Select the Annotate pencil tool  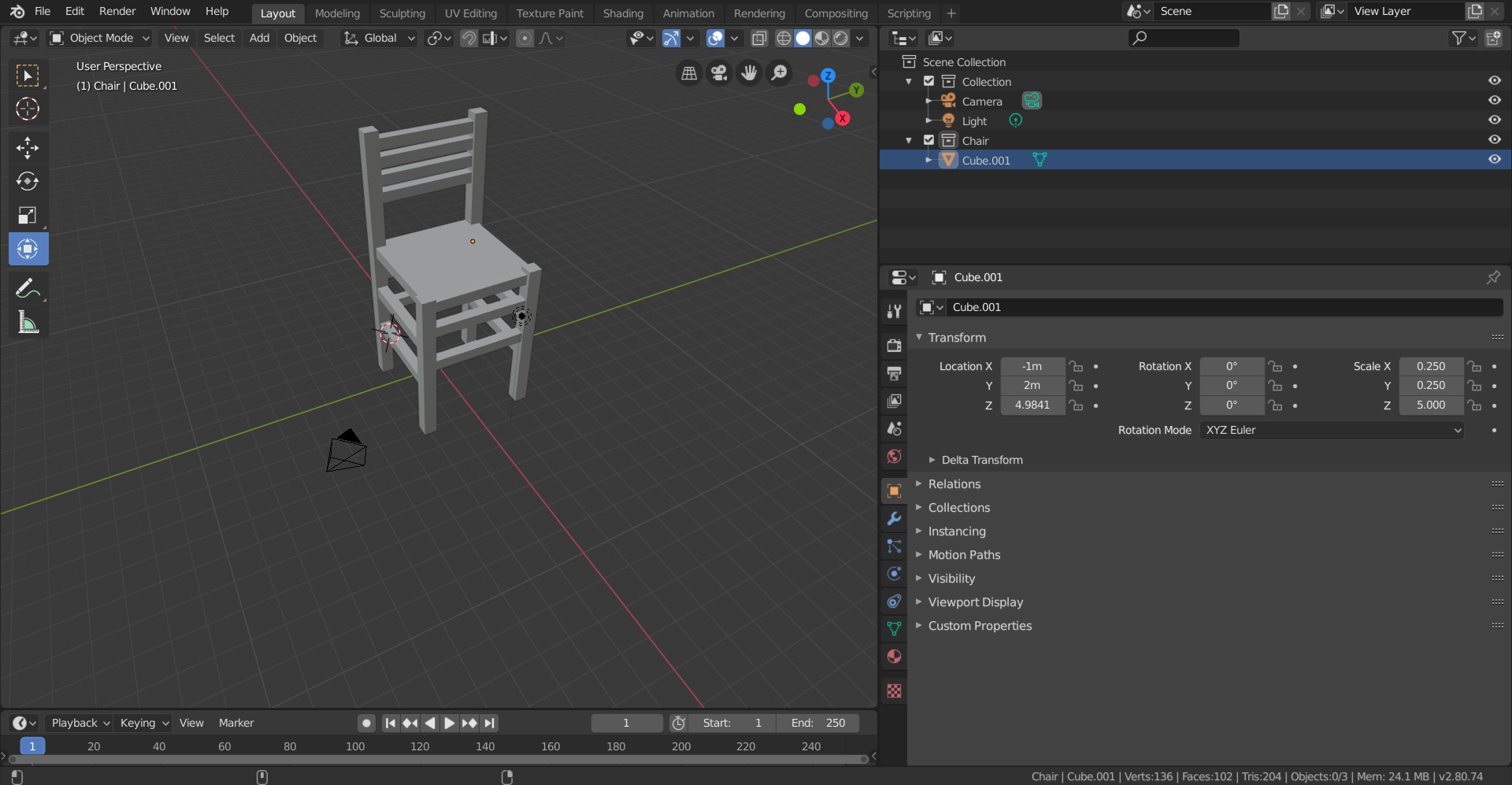(28, 289)
